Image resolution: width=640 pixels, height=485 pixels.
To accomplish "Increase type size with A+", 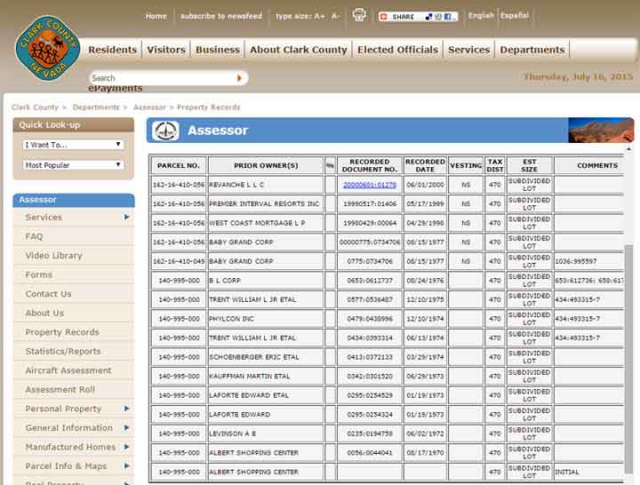I will tap(319, 16).
